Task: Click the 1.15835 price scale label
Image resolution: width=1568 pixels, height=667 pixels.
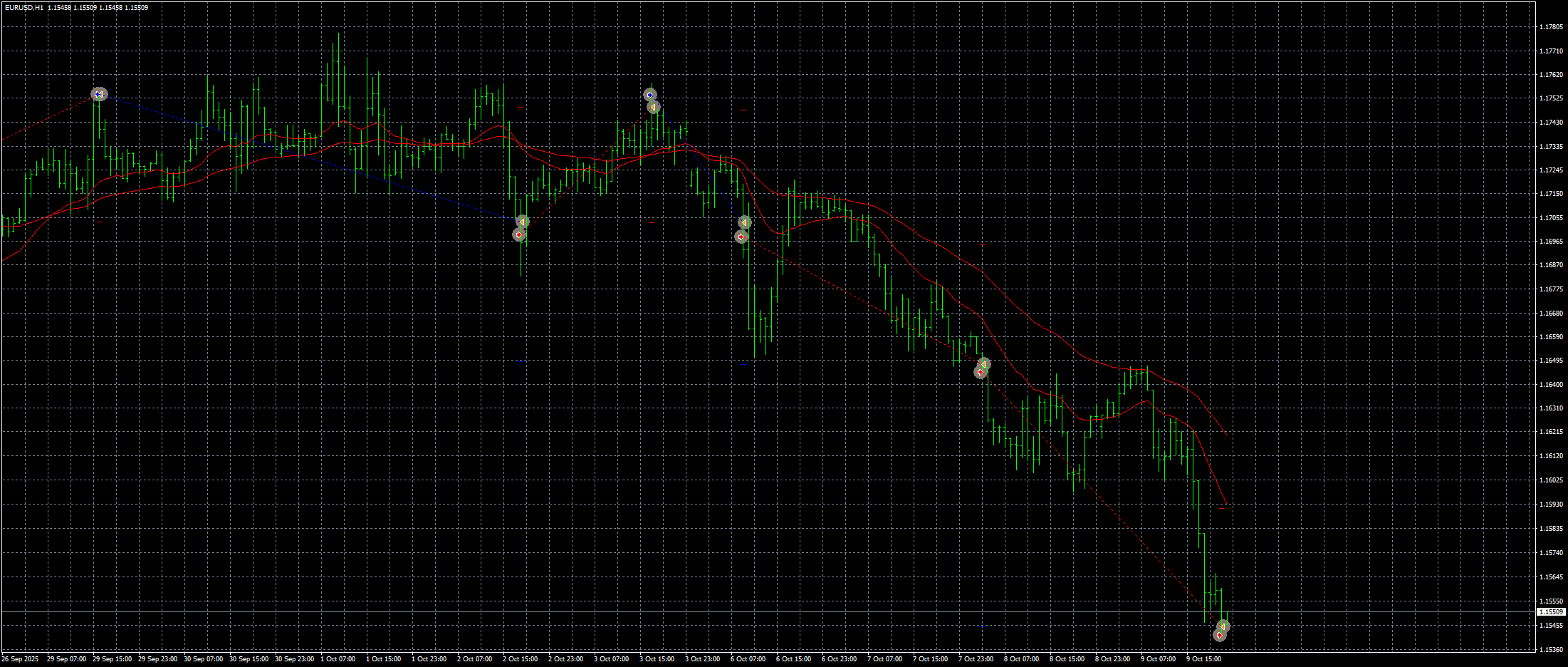Action: (1551, 529)
